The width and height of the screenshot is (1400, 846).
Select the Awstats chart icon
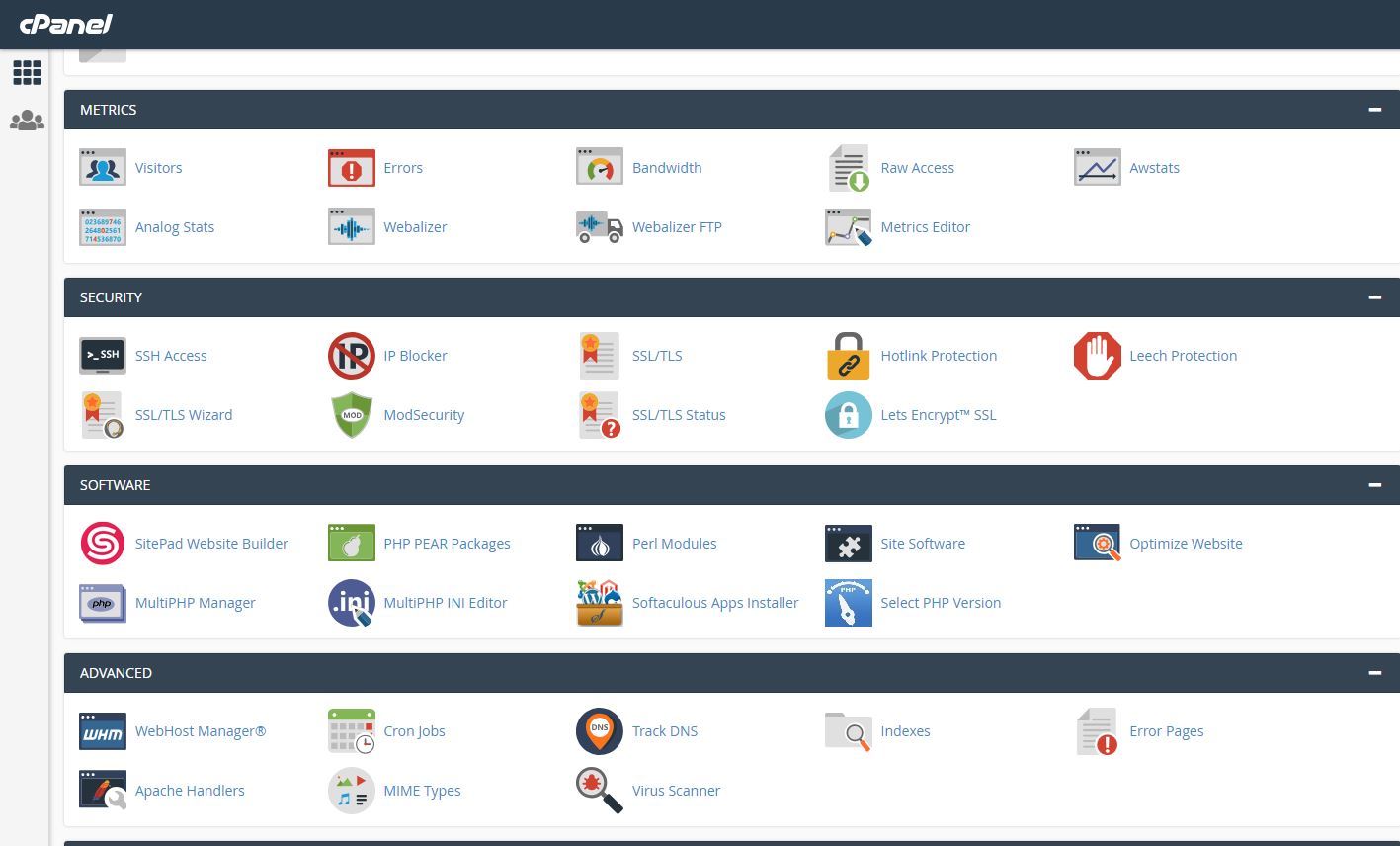point(1097,167)
